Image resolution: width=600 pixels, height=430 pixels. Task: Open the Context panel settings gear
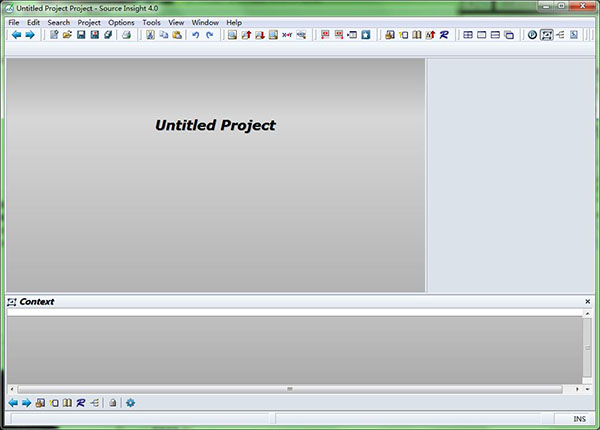pos(130,403)
